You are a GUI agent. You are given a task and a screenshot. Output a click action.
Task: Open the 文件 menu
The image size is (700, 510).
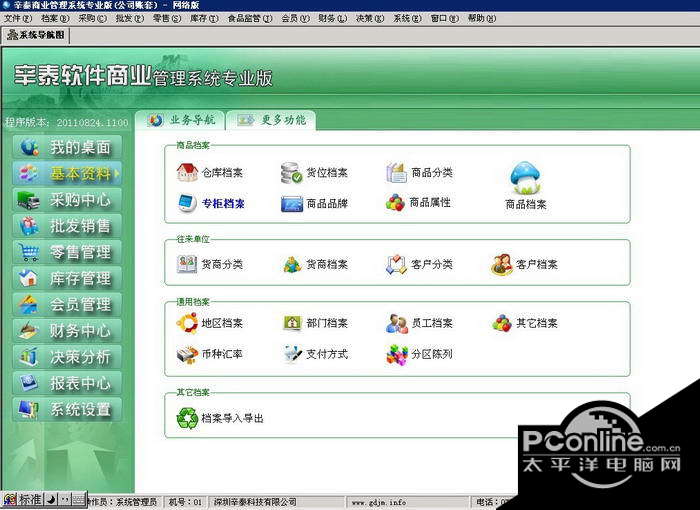(18, 18)
